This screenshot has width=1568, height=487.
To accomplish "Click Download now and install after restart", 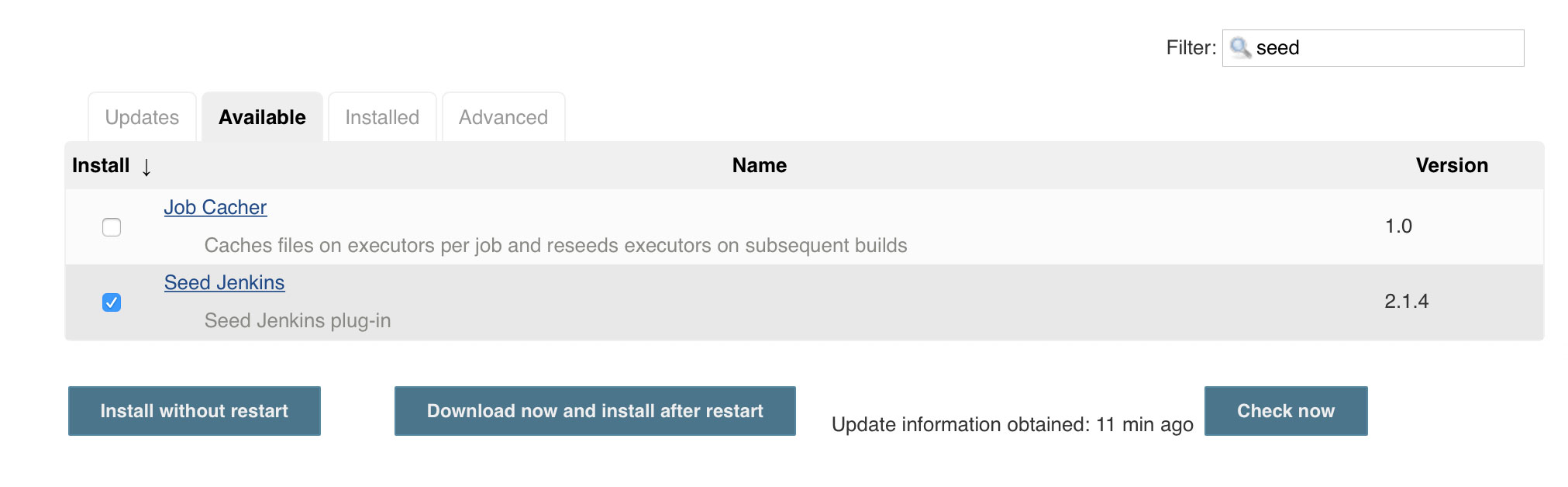I will [x=595, y=411].
